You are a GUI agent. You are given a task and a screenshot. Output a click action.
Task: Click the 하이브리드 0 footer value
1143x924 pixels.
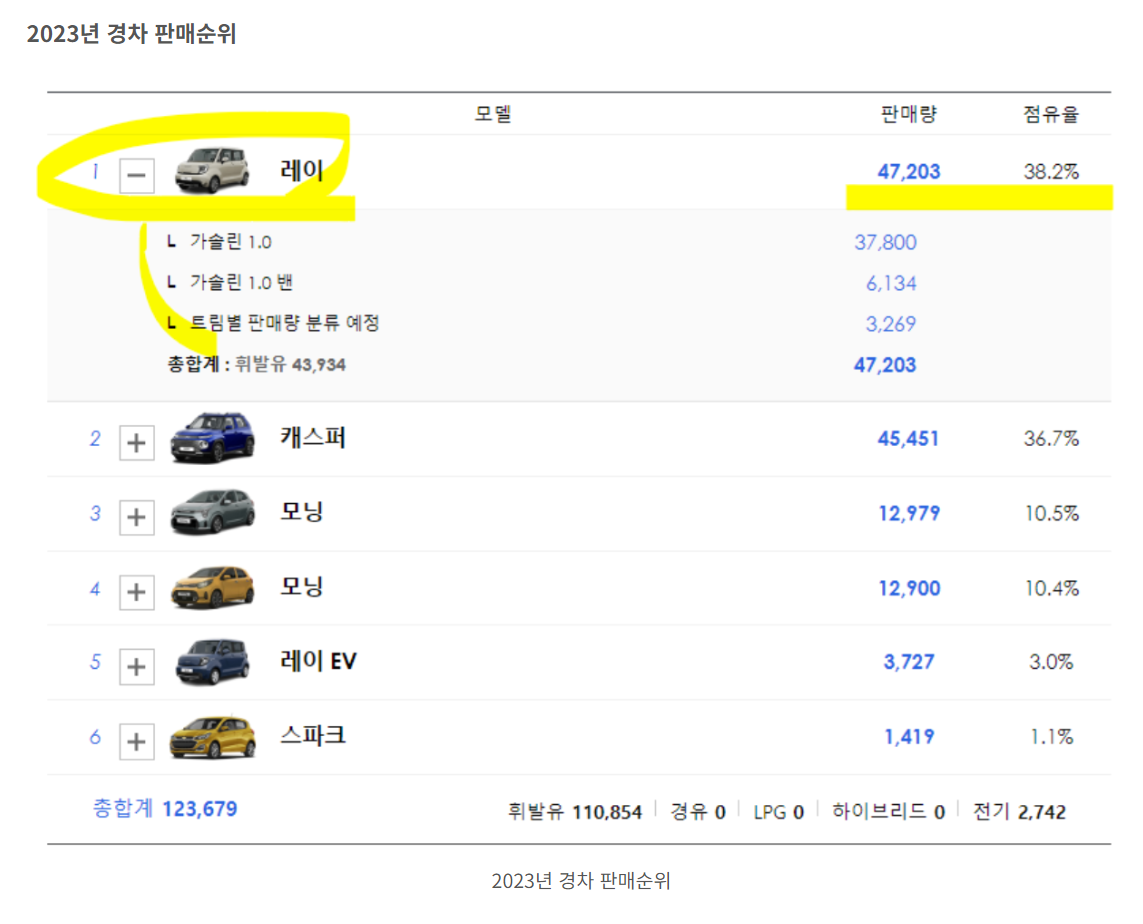[x=888, y=812]
